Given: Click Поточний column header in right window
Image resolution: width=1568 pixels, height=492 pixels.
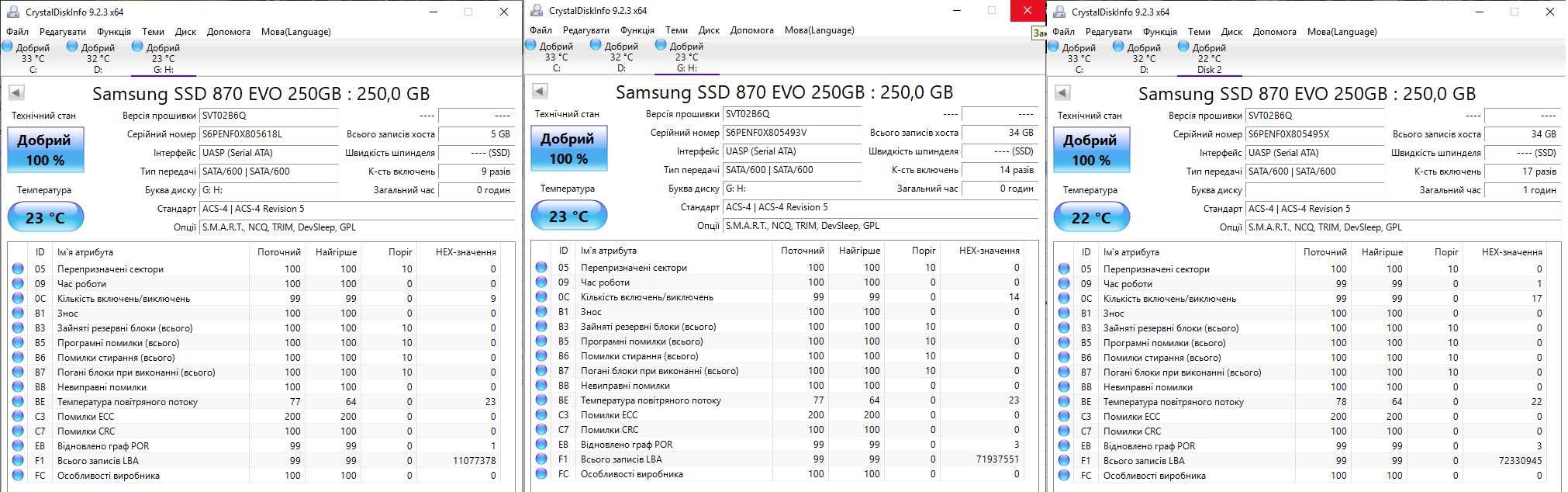Looking at the screenshot, I should point(1325,252).
